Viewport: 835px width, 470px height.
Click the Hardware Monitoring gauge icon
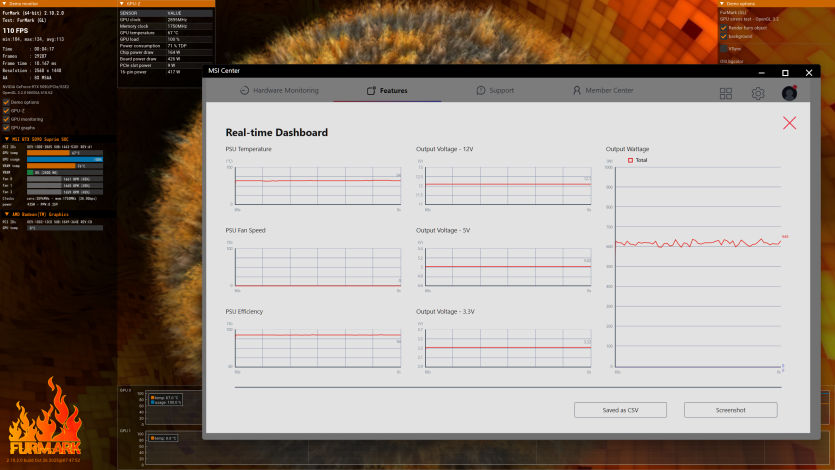coord(244,90)
